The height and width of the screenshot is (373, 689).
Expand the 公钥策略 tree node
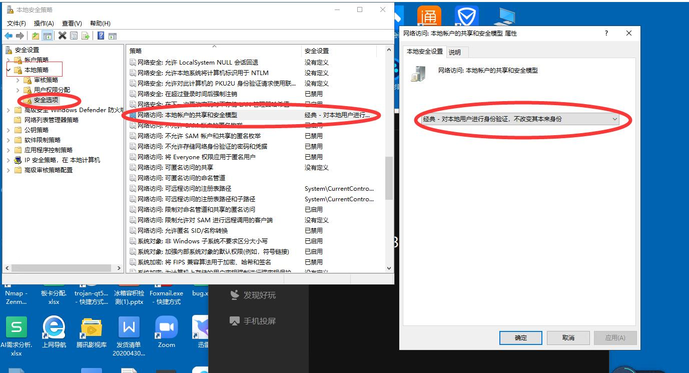[x=8, y=130]
